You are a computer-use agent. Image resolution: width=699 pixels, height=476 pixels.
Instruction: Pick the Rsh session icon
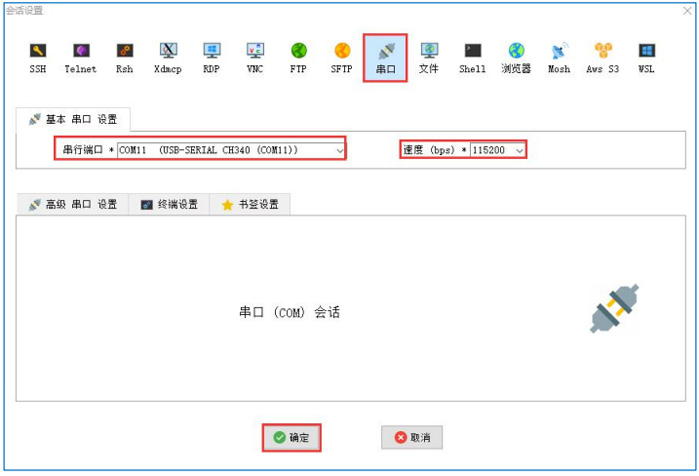(x=124, y=58)
